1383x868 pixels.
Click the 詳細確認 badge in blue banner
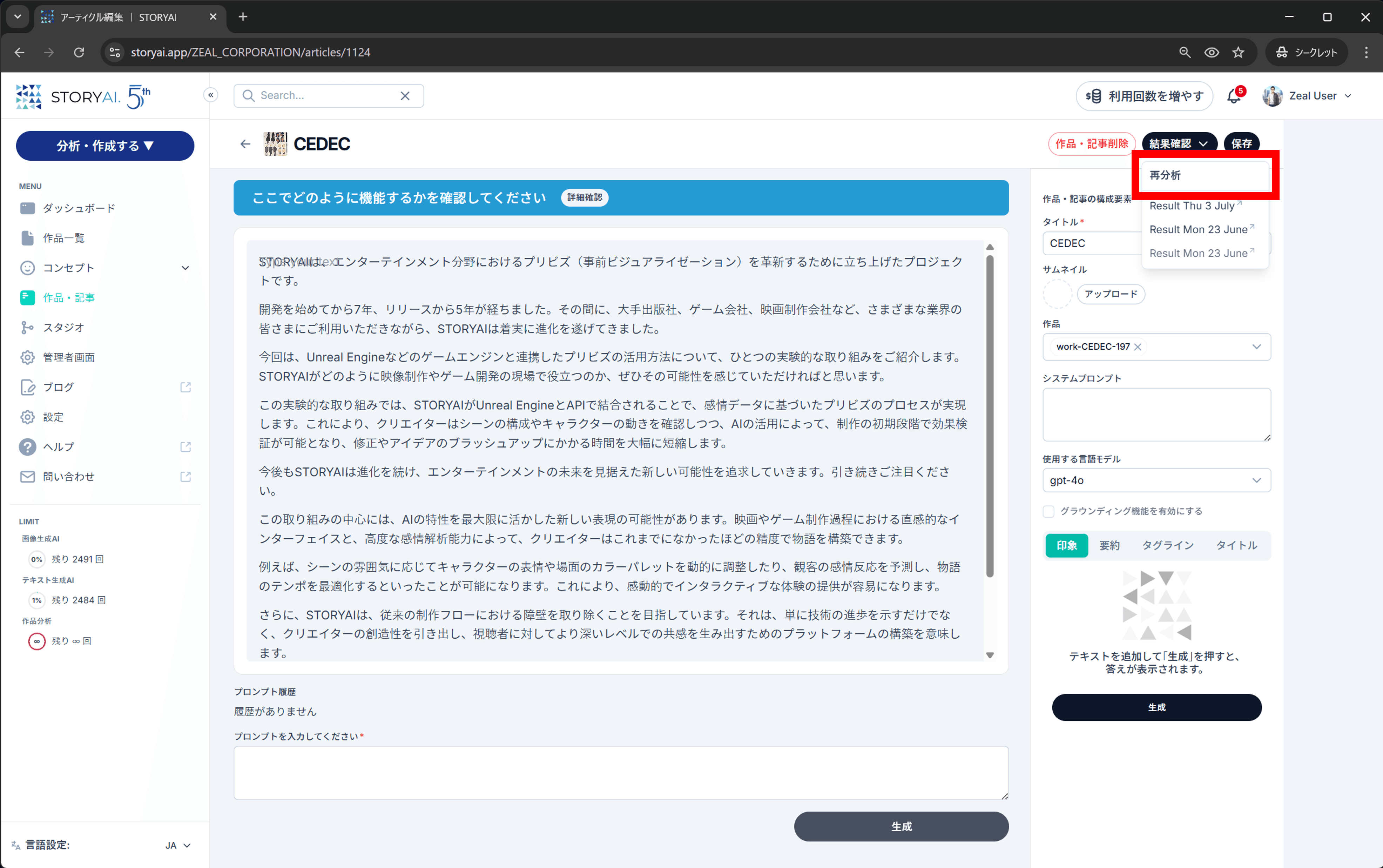click(584, 197)
